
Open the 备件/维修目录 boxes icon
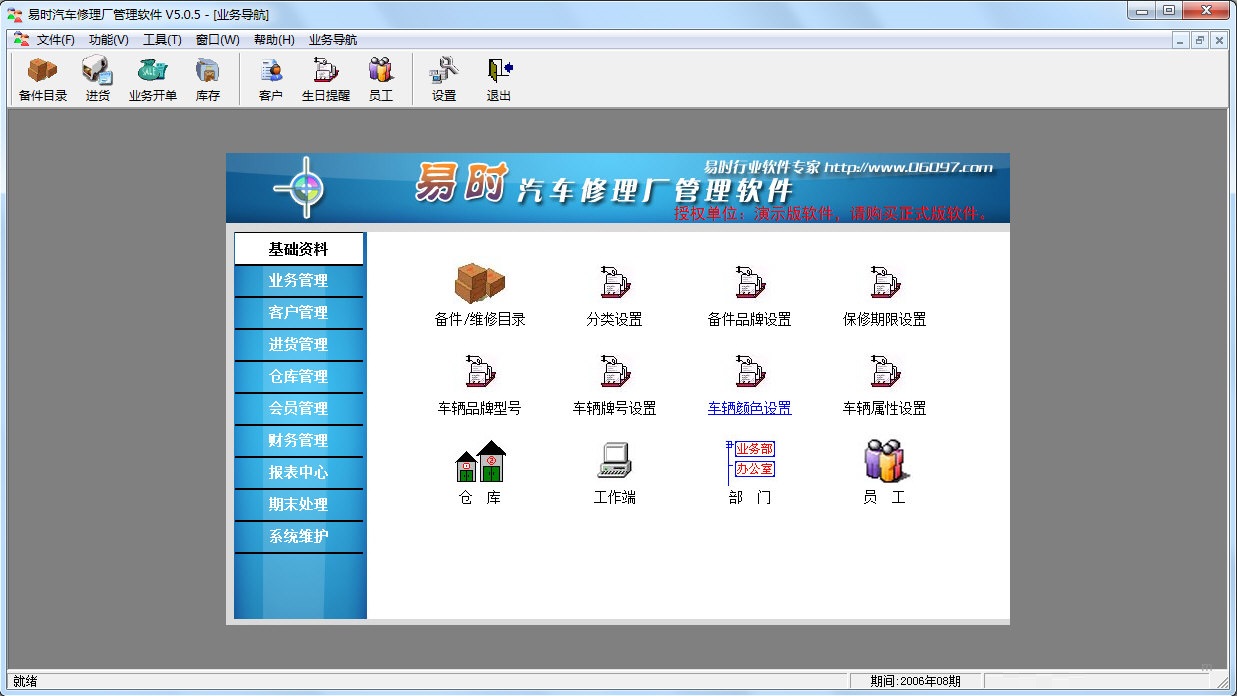pyautogui.click(x=480, y=284)
